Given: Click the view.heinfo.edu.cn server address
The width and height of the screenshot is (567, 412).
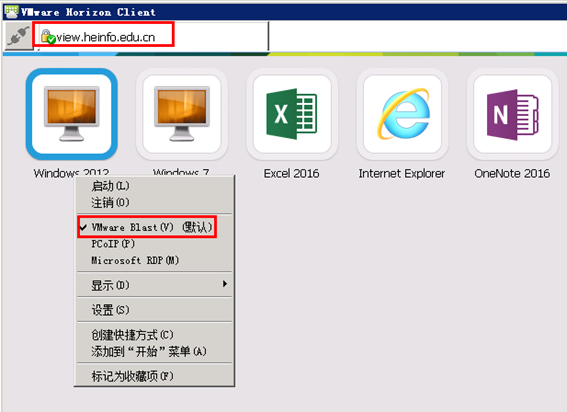Looking at the screenshot, I should click(x=106, y=37).
